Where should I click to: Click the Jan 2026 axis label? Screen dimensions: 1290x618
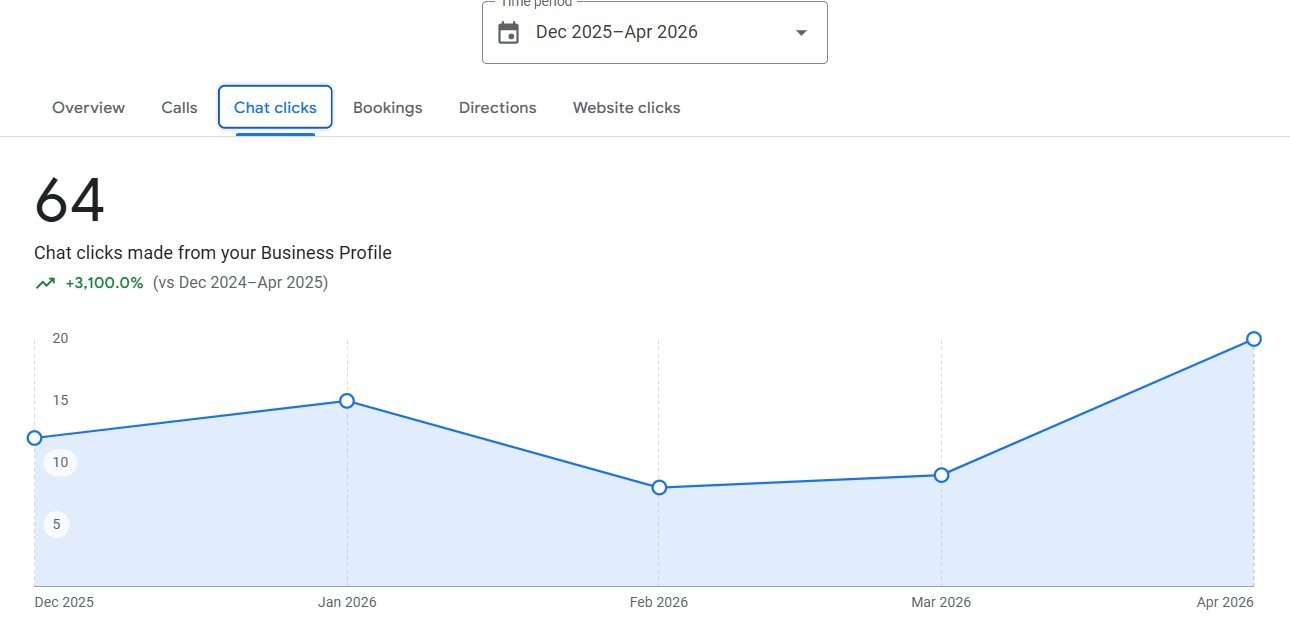[x=347, y=602]
